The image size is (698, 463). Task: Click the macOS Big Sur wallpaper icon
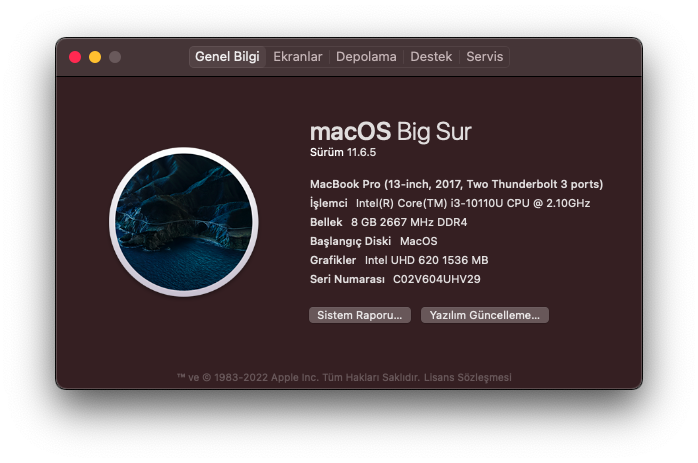click(184, 223)
